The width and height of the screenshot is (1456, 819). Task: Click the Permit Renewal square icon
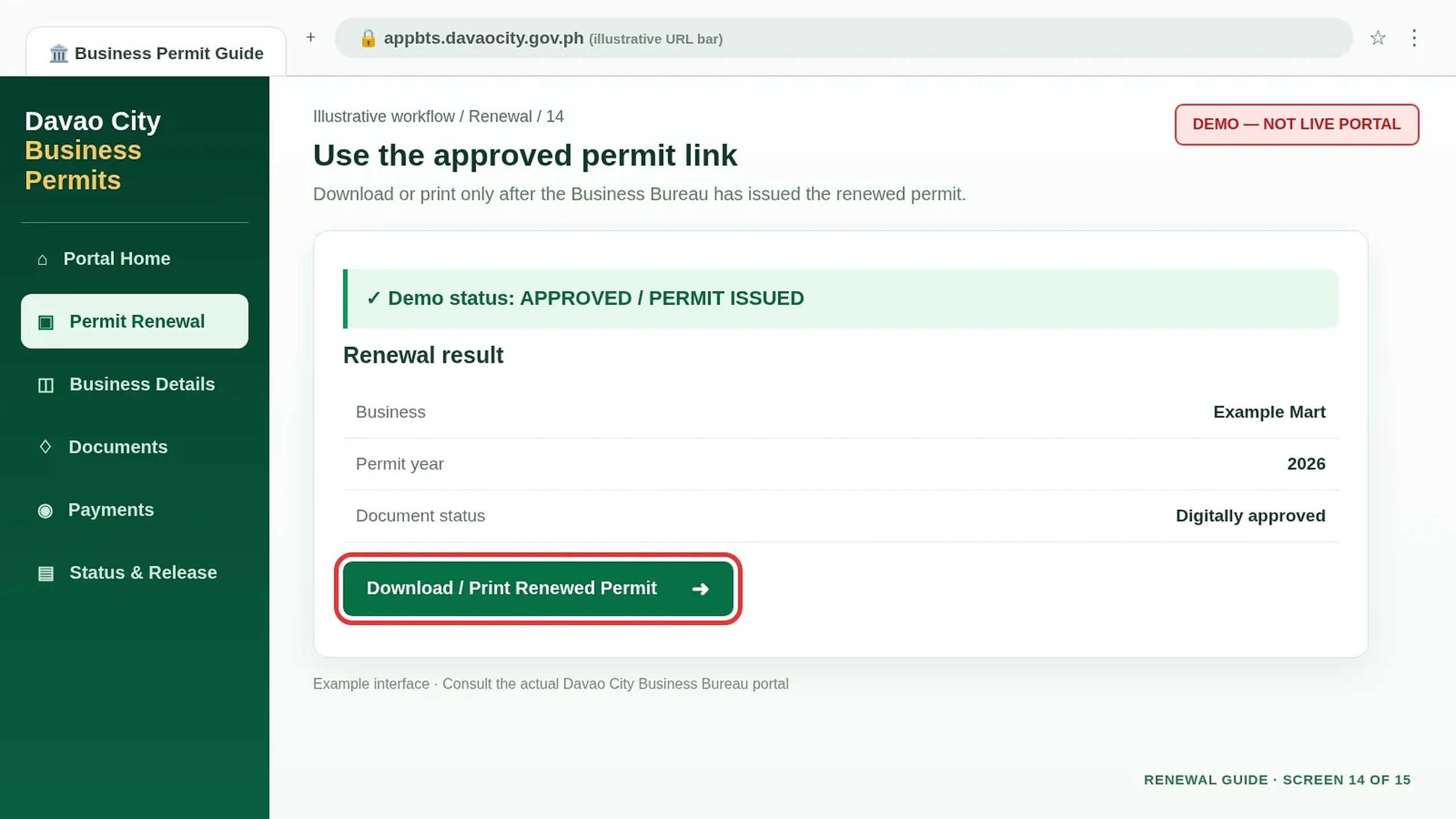[x=45, y=322]
